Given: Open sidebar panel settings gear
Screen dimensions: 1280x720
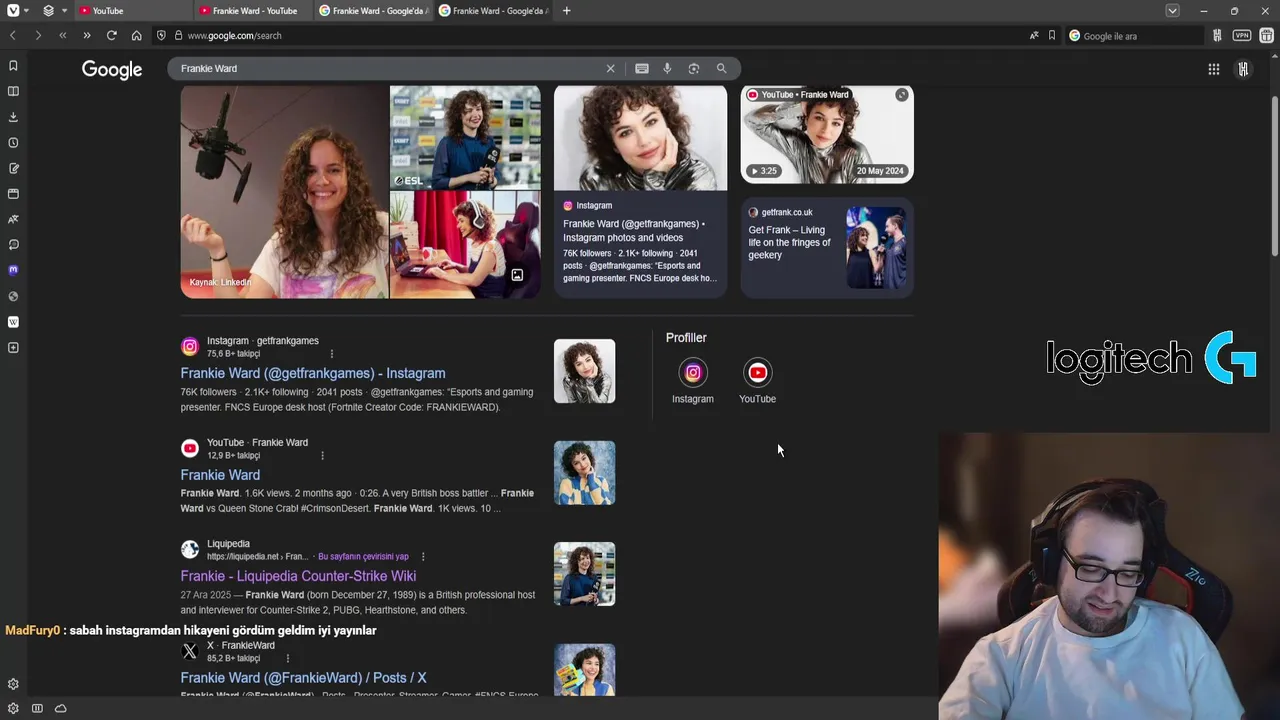Looking at the screenshot, I should (x=13, y=684).
